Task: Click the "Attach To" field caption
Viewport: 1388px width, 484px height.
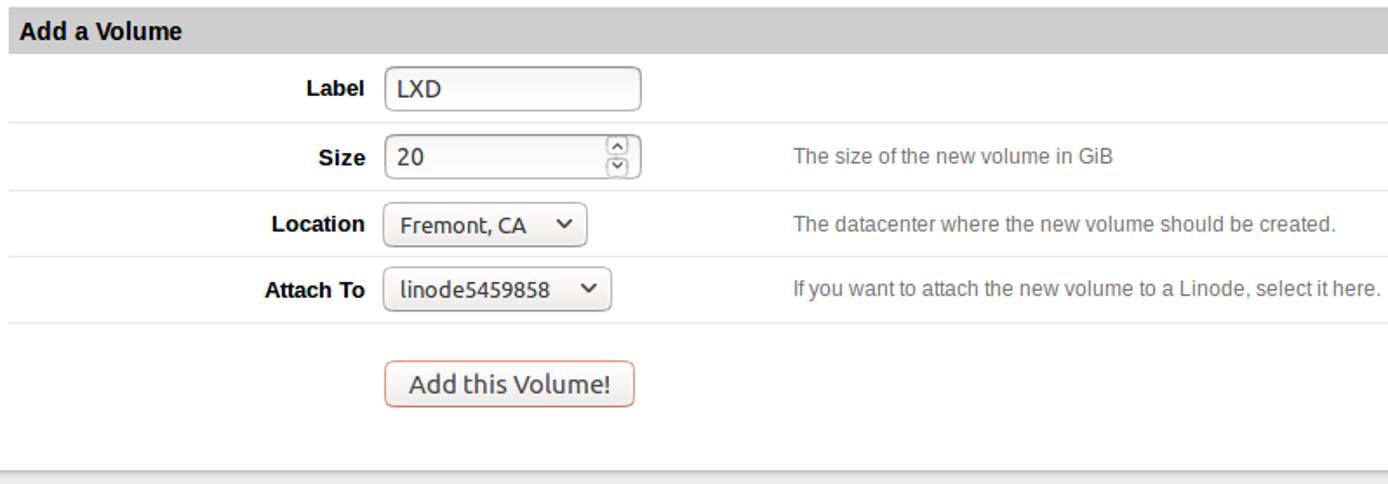Action: [314, 291]
